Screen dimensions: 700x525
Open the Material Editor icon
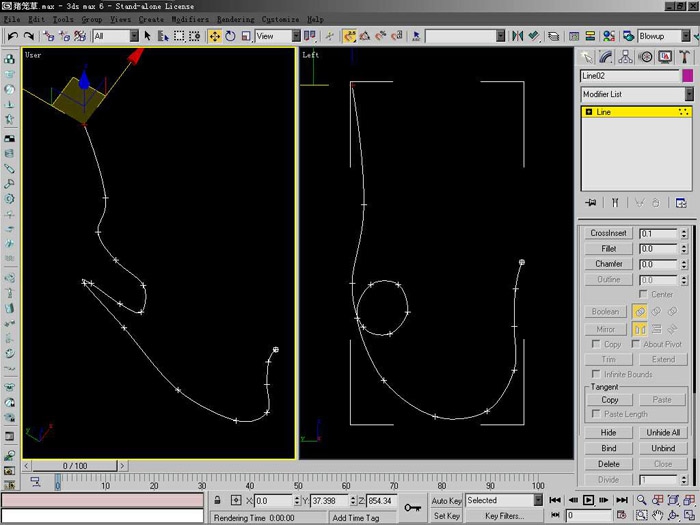(608, 36)
